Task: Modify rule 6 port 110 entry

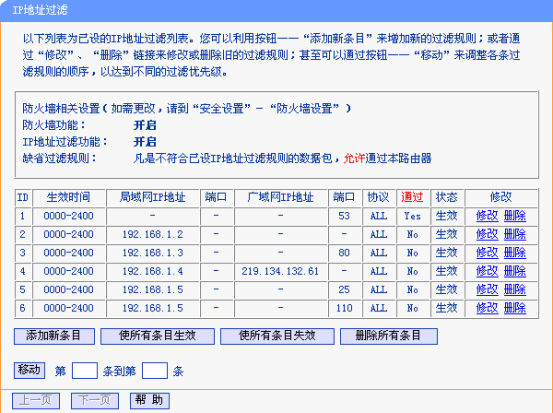Action: point(487,308)
